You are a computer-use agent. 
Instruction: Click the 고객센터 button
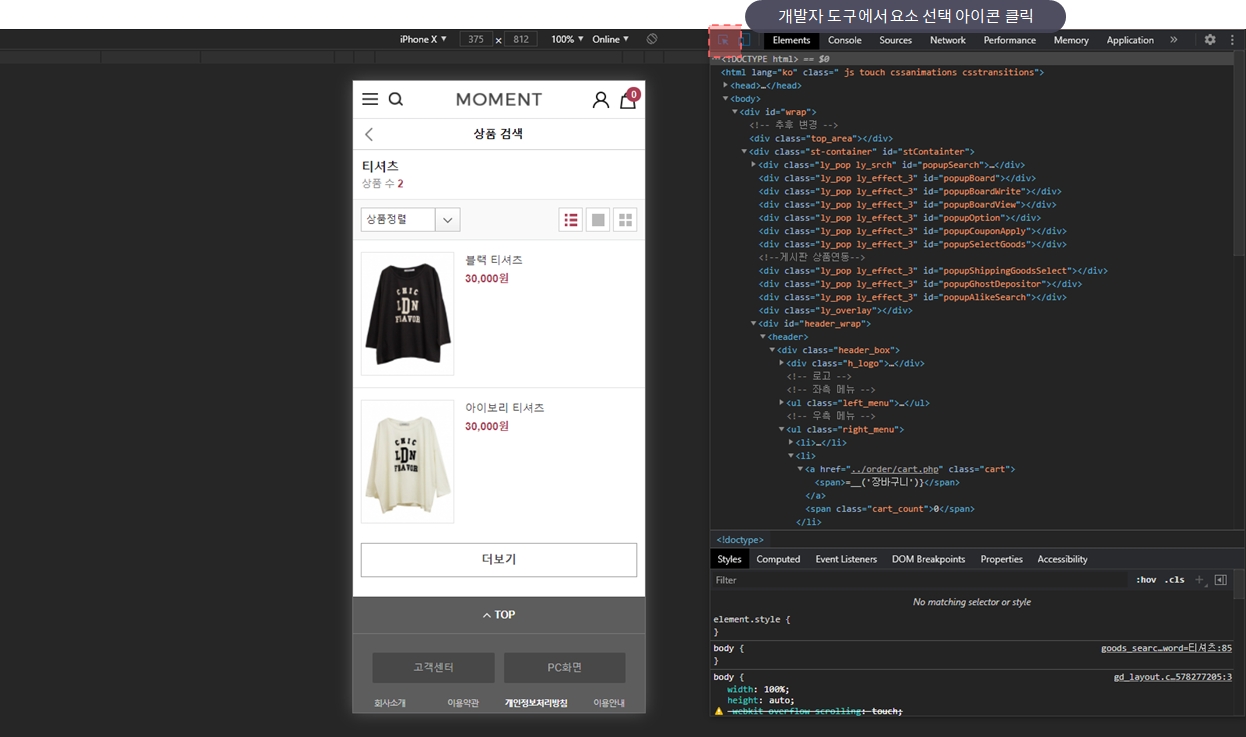[433, 667]
